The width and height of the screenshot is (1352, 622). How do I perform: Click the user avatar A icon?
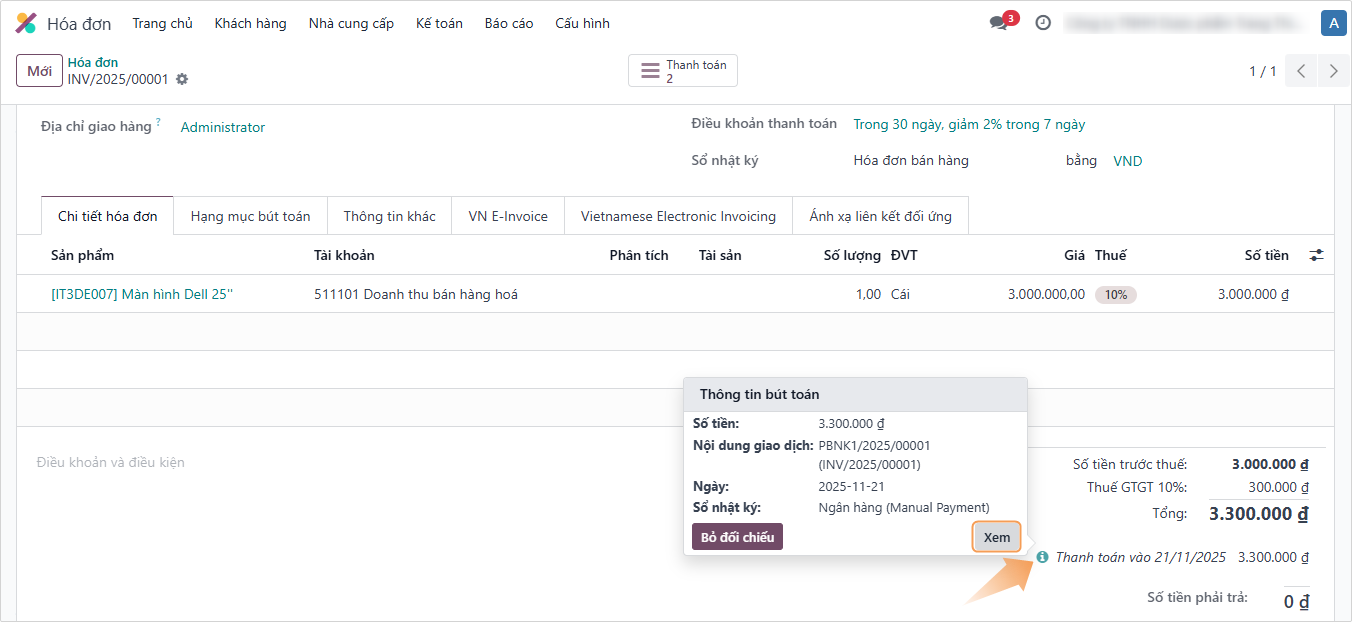[1332, 23]
